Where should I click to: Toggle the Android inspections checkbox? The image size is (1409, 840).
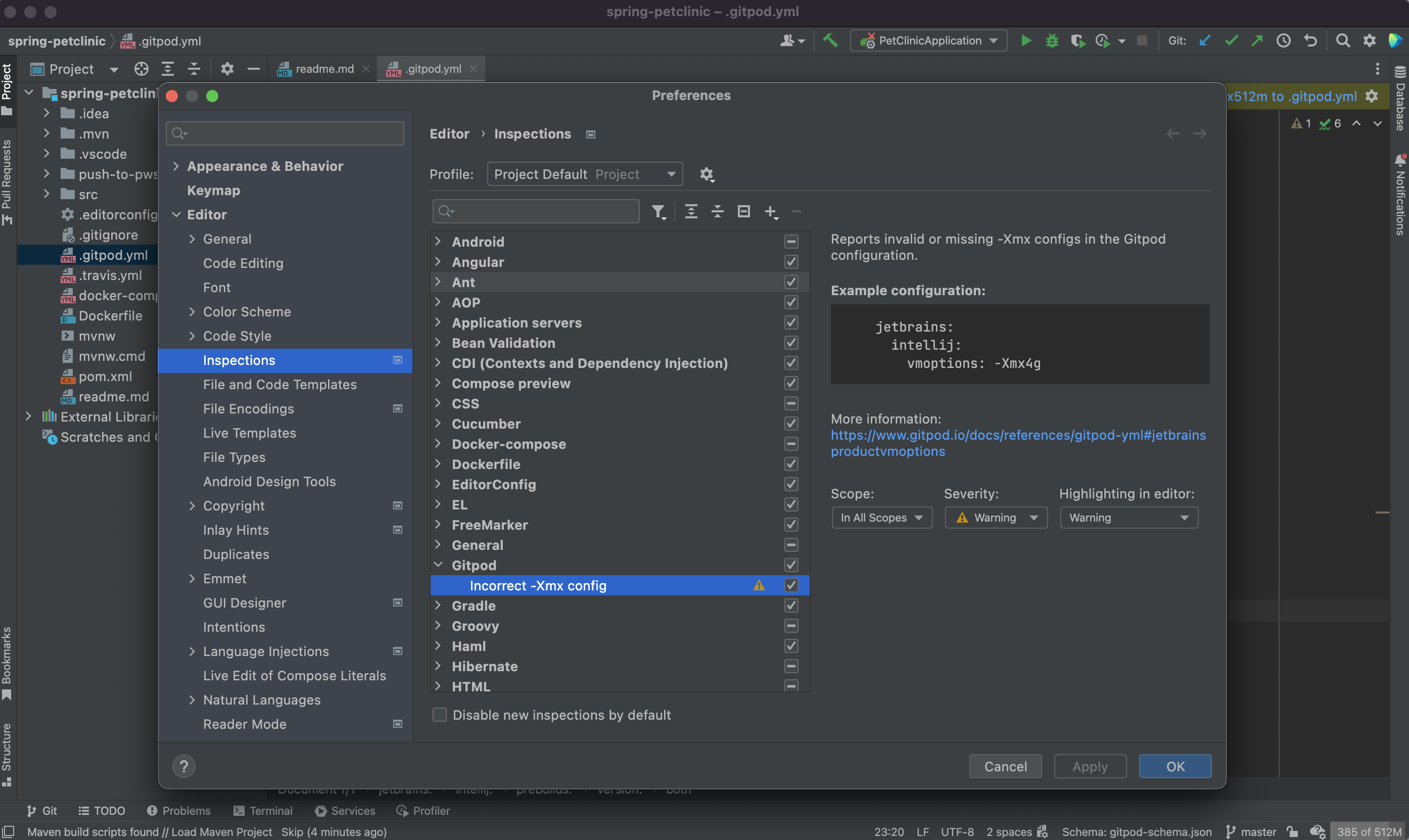tap(791, 242)
